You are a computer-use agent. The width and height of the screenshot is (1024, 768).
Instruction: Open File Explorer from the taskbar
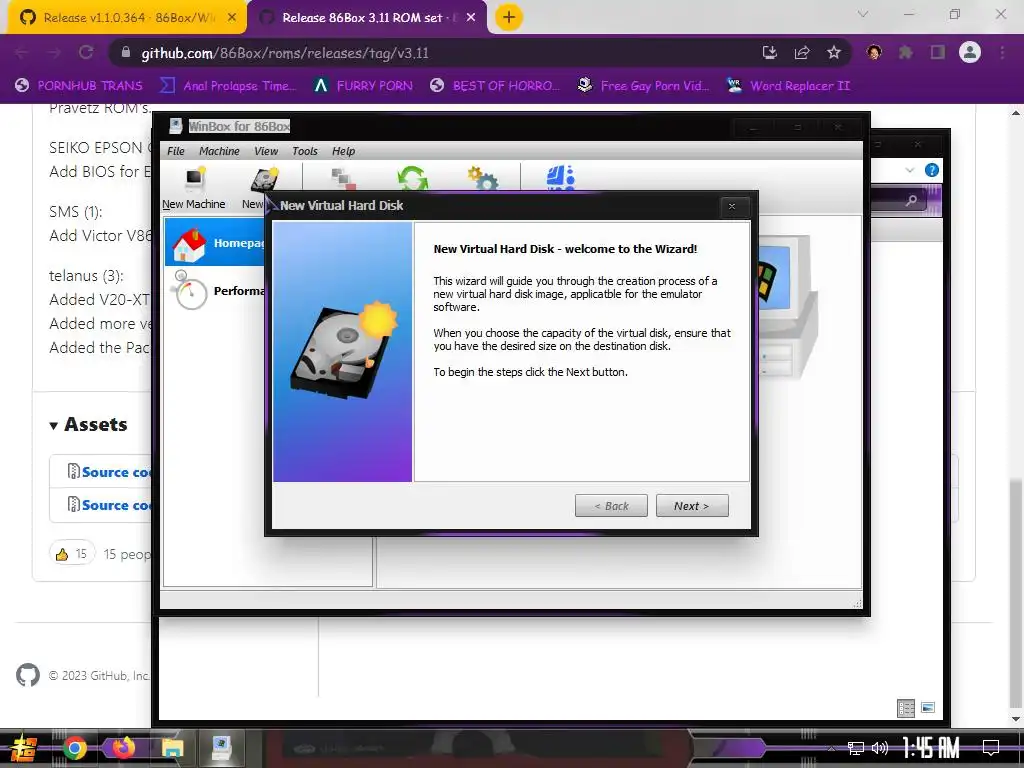click(x=172, y=748)
